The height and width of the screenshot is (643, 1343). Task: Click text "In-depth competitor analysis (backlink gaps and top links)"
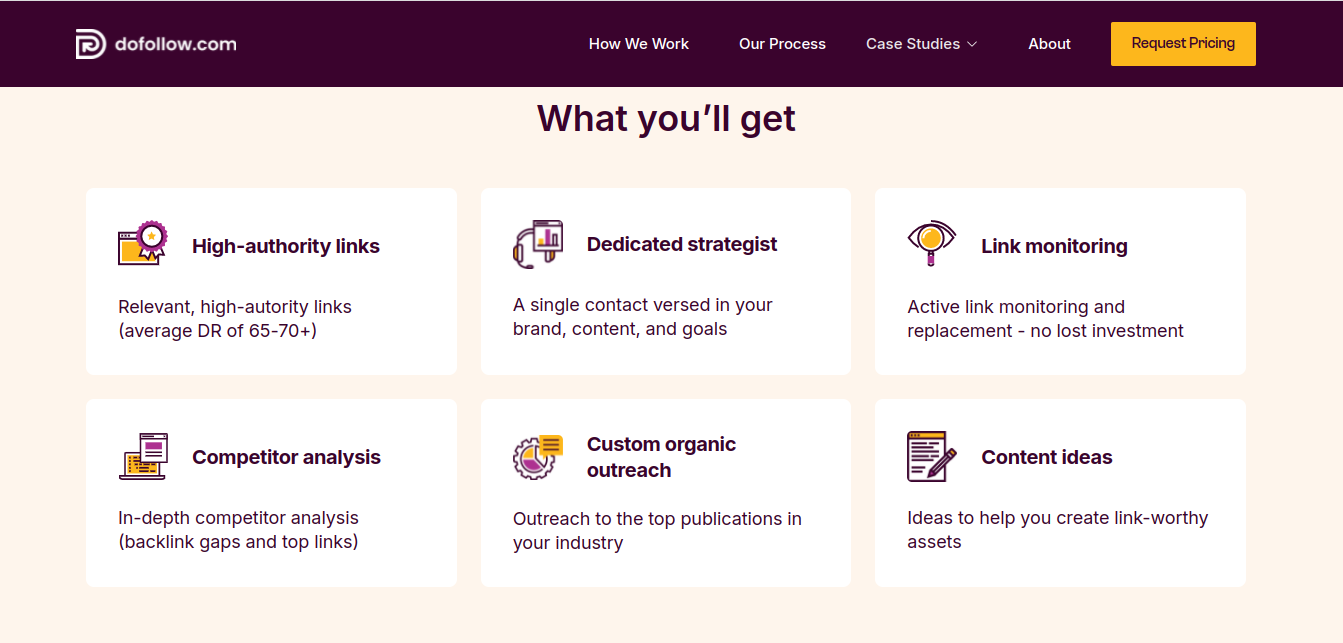238,530
